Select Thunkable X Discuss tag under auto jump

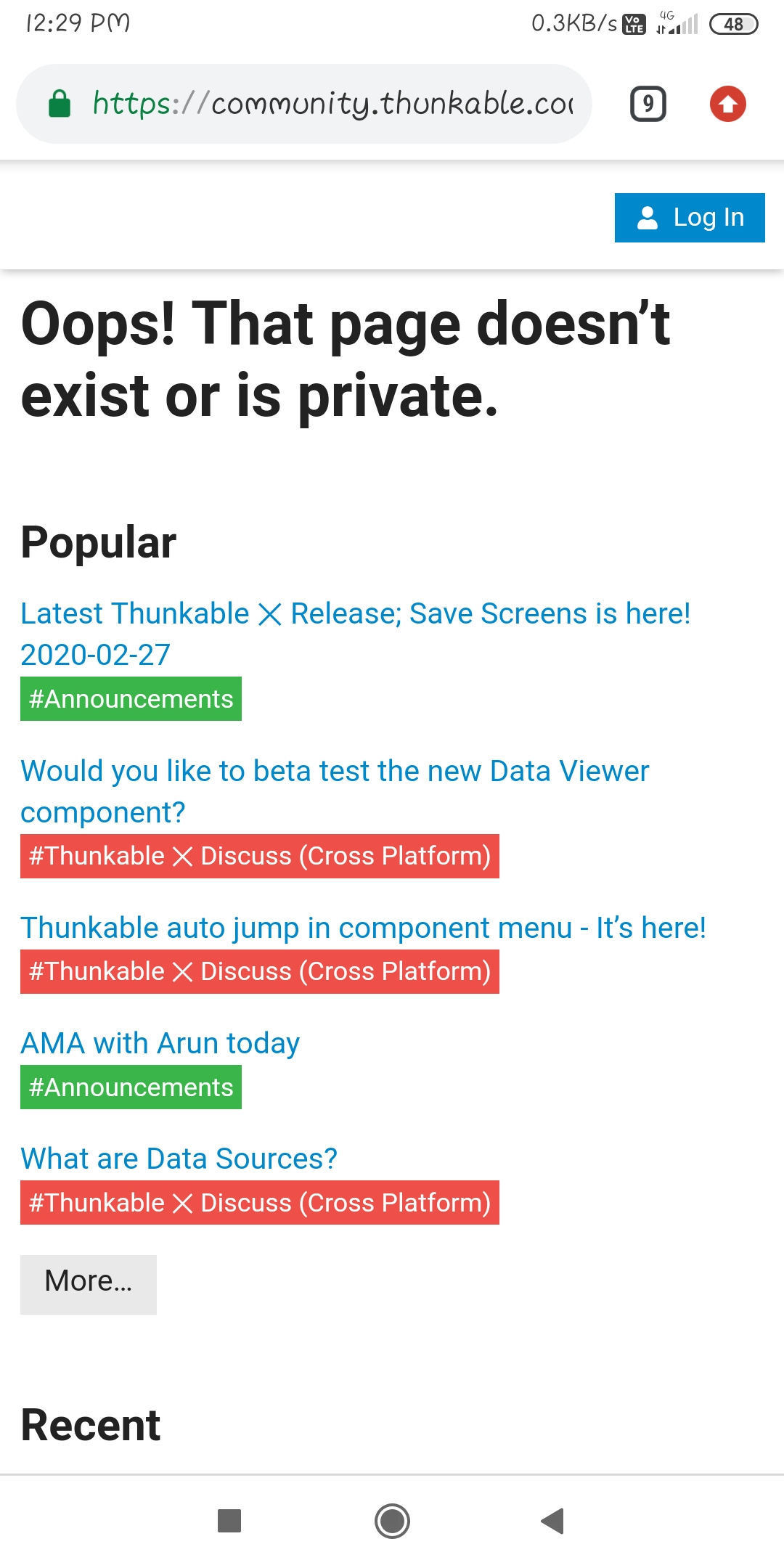point(259,972)
